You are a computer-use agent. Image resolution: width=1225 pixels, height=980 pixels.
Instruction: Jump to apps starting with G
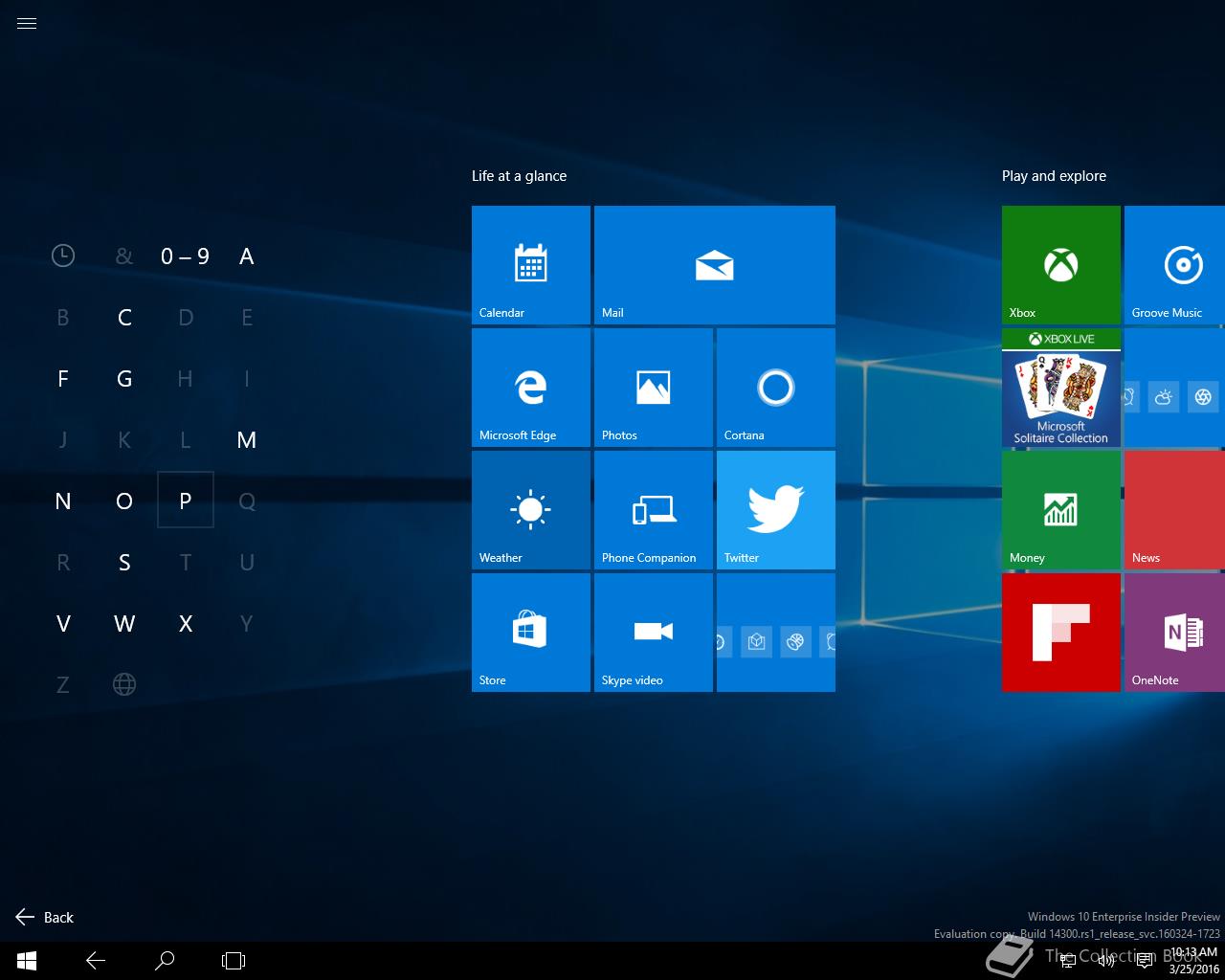(124, 378)
